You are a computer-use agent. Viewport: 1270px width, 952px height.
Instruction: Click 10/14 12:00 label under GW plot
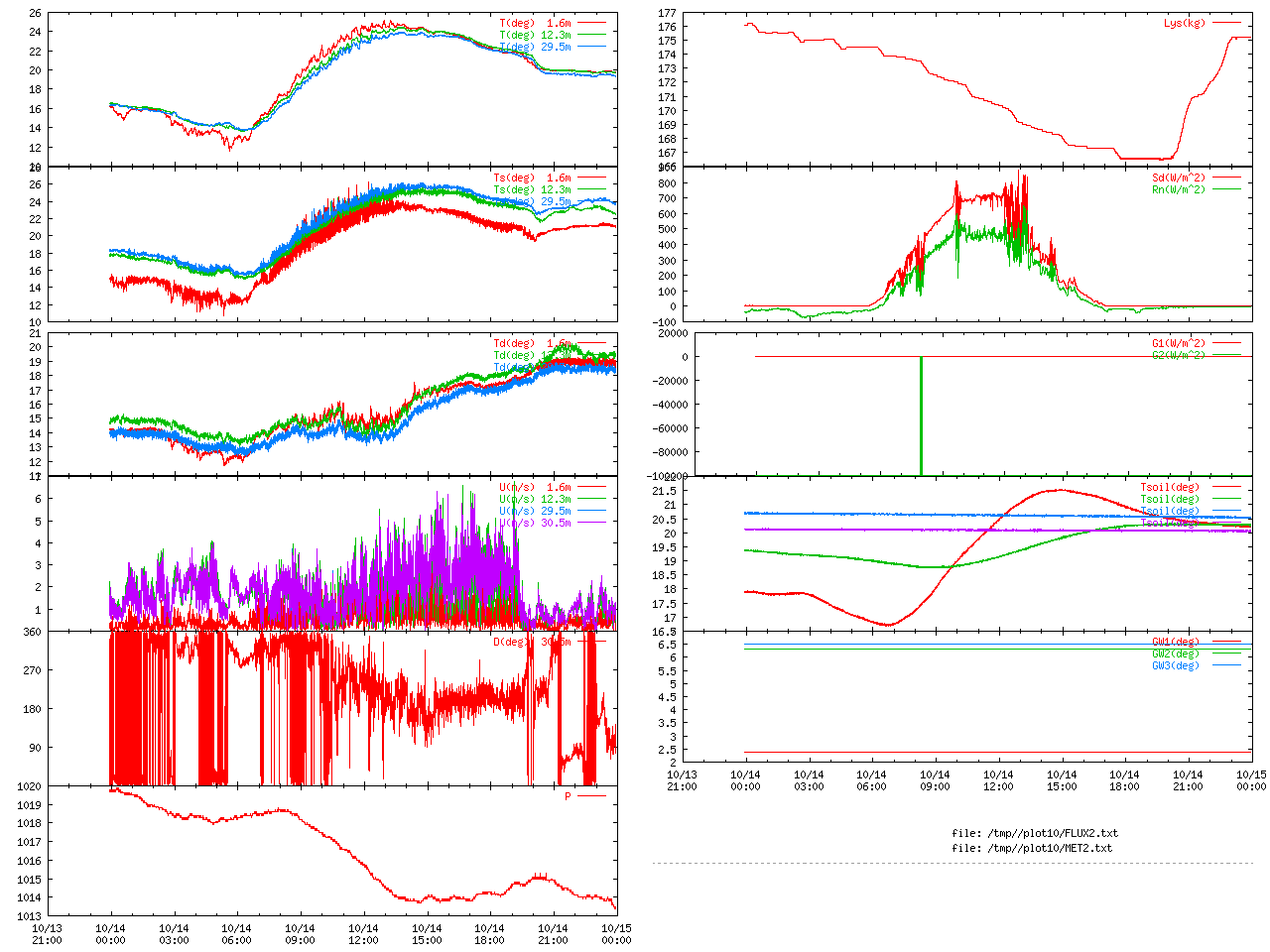(998, 780)
